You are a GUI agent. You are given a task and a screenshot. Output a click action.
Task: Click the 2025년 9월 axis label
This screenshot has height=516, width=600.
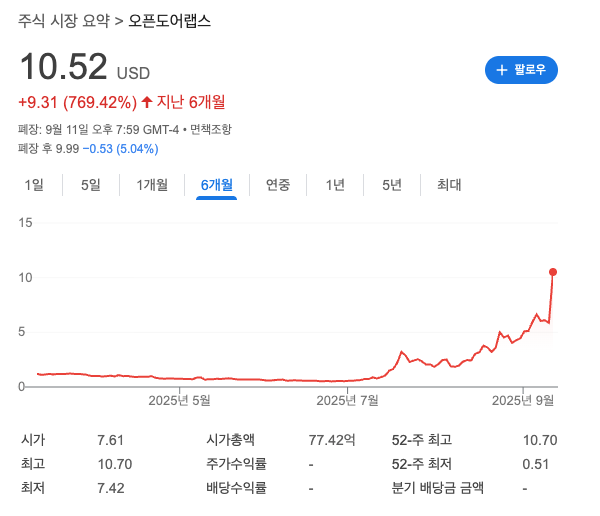(x=523, y=401)
